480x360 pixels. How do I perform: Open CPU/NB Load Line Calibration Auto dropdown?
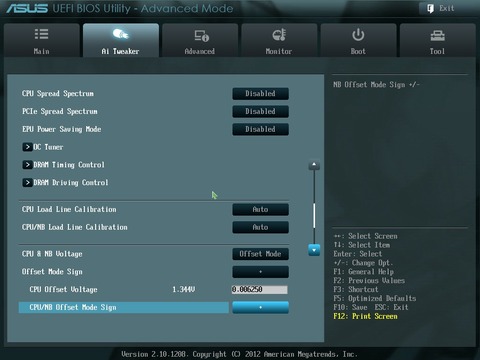(x=260, y=227)
